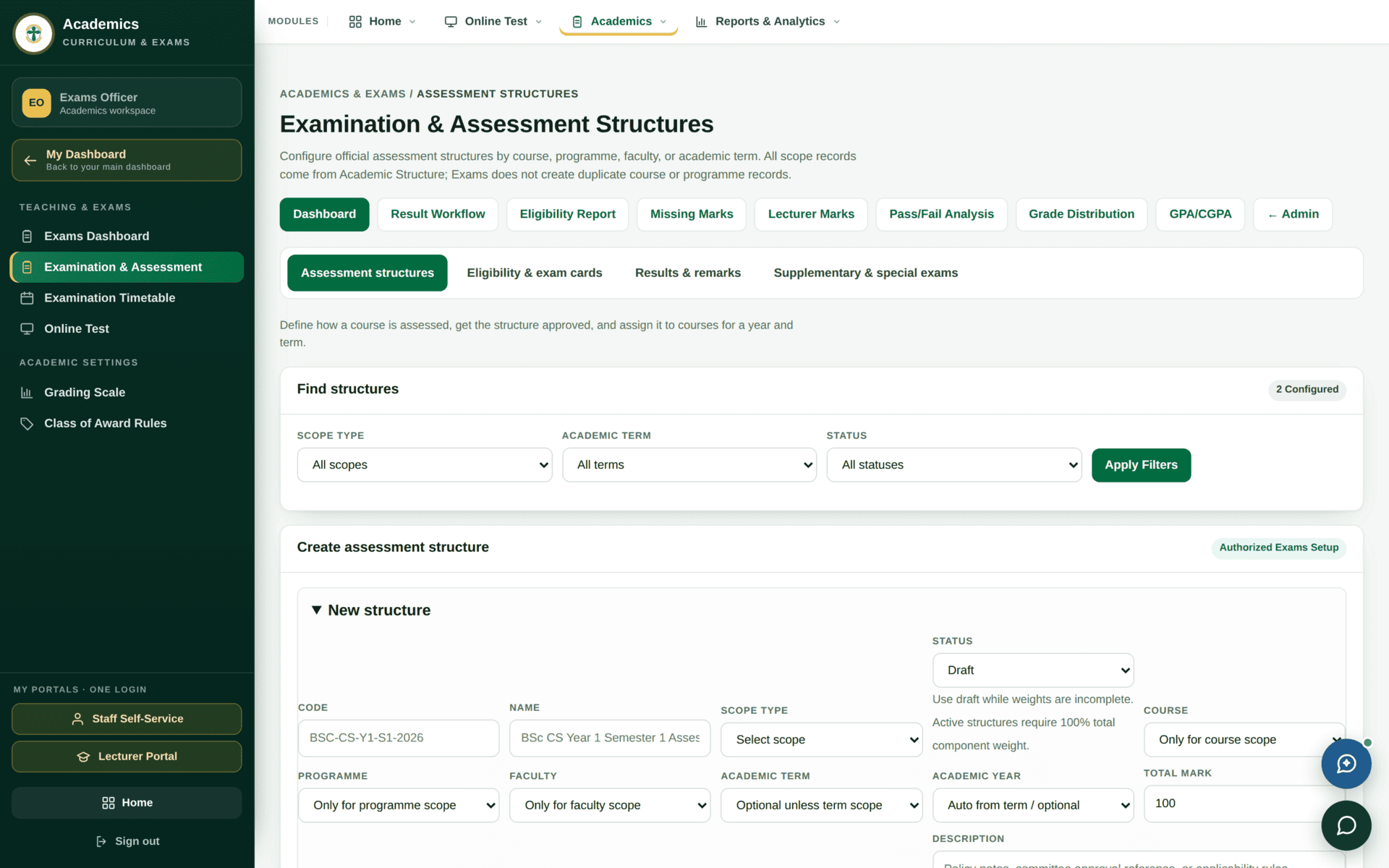Open the Lecturer Marks tab
This screenshot has width=1389, height=868.
point(811,215)
